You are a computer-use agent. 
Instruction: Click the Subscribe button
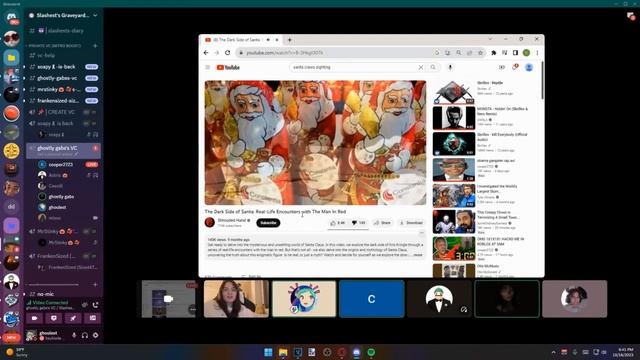click(x=268, y=223)
